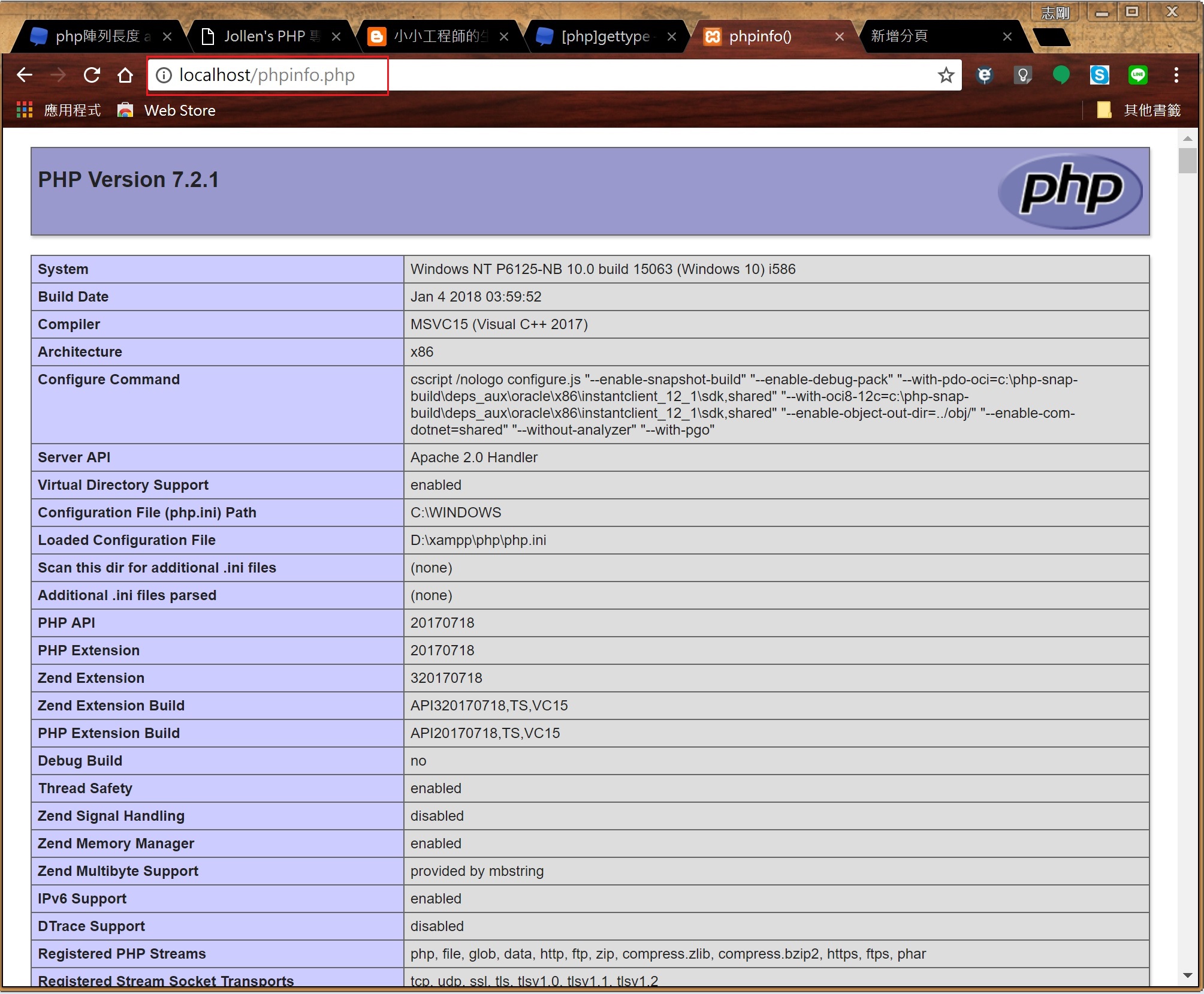Click the Apache 2.0 Handler value
Screen dimensions: 1204x994
pos(474,457)
